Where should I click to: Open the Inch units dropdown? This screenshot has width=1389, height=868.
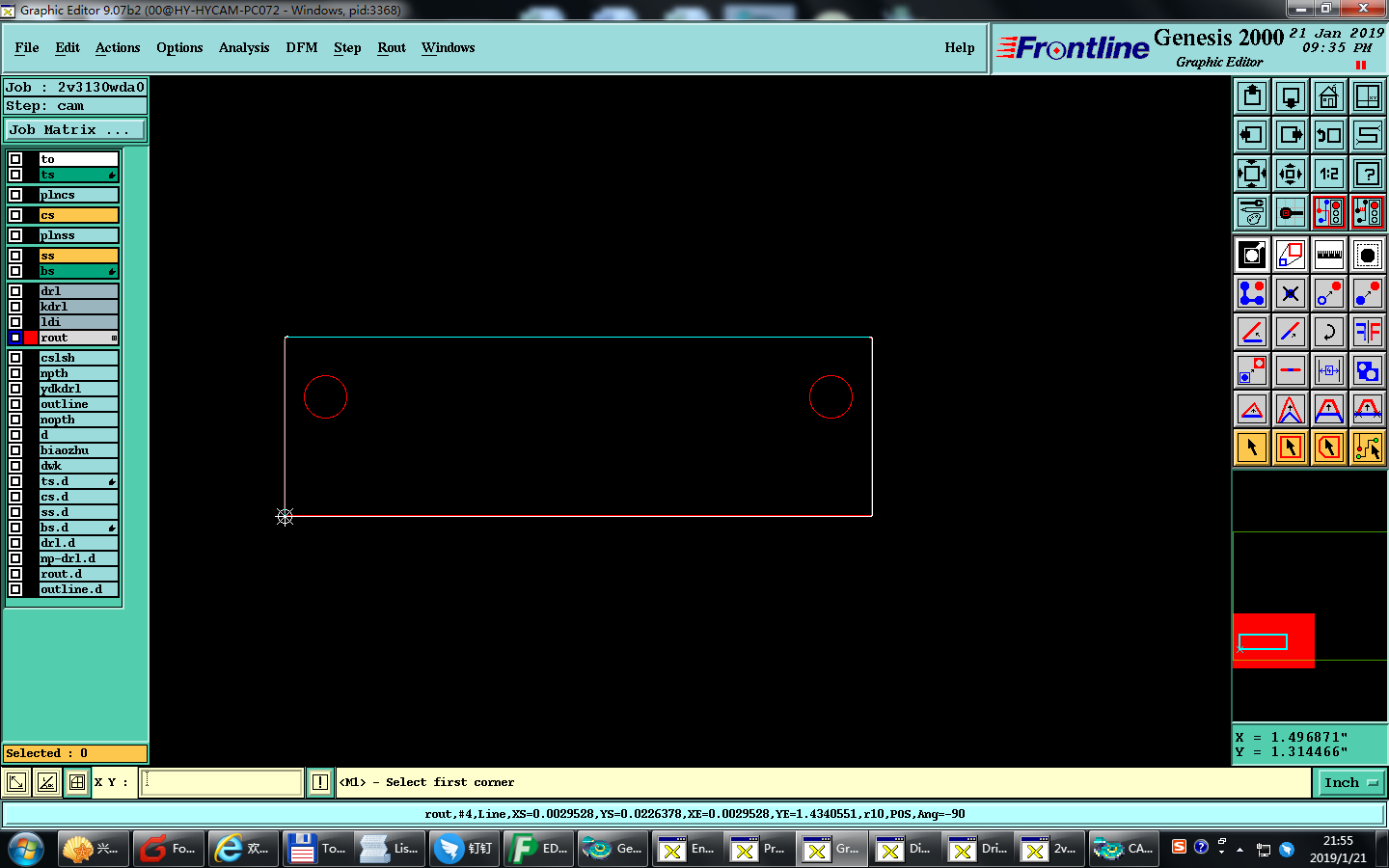tap(1350, 782)
